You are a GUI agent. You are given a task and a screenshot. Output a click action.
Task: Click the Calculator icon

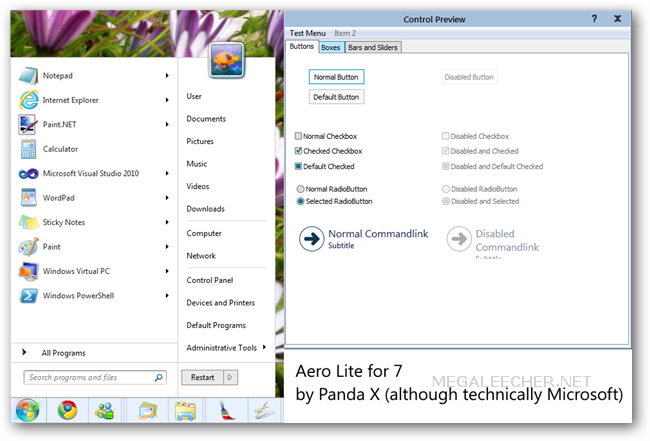(x=28, y=149)
